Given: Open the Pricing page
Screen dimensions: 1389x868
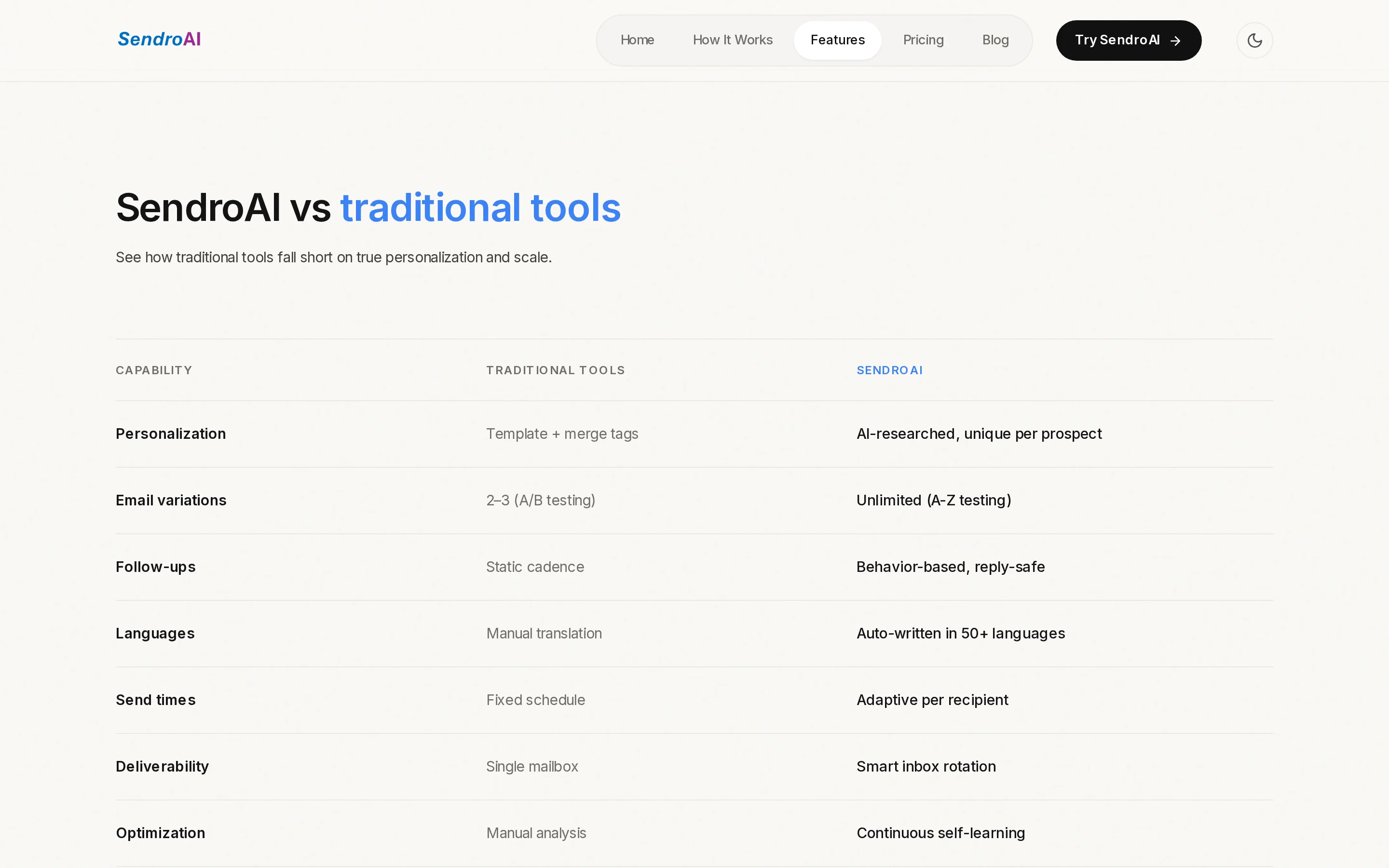Looking at the screenshot, I should click(x=923, y=40).
